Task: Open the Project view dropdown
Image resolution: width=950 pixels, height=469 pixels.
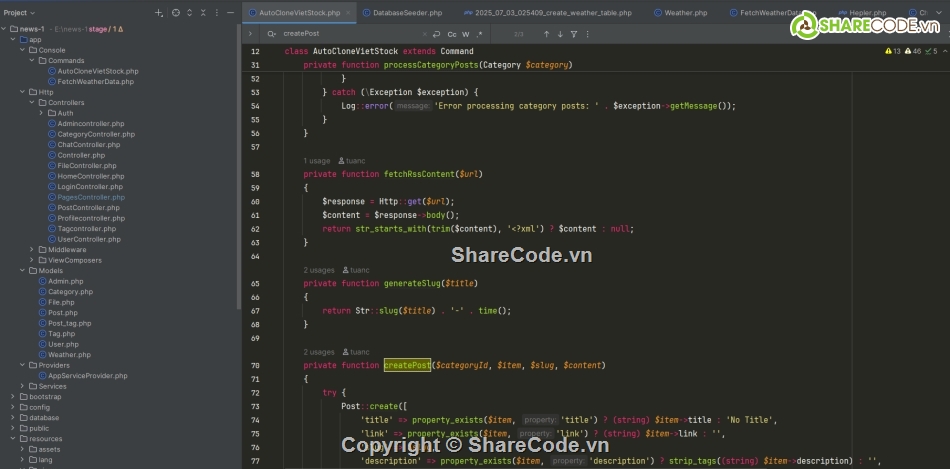Action: point(19,13)
